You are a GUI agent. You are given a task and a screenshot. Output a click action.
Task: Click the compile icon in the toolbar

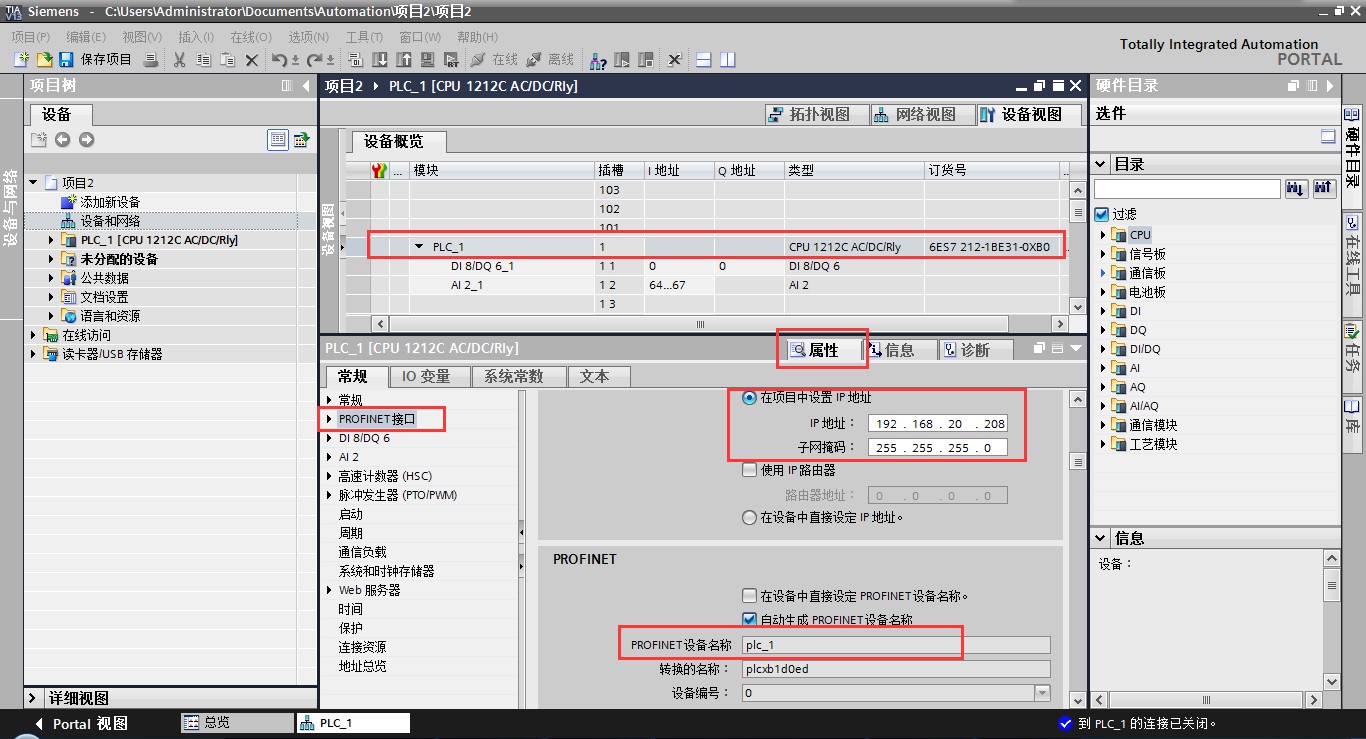coord(356,60)
